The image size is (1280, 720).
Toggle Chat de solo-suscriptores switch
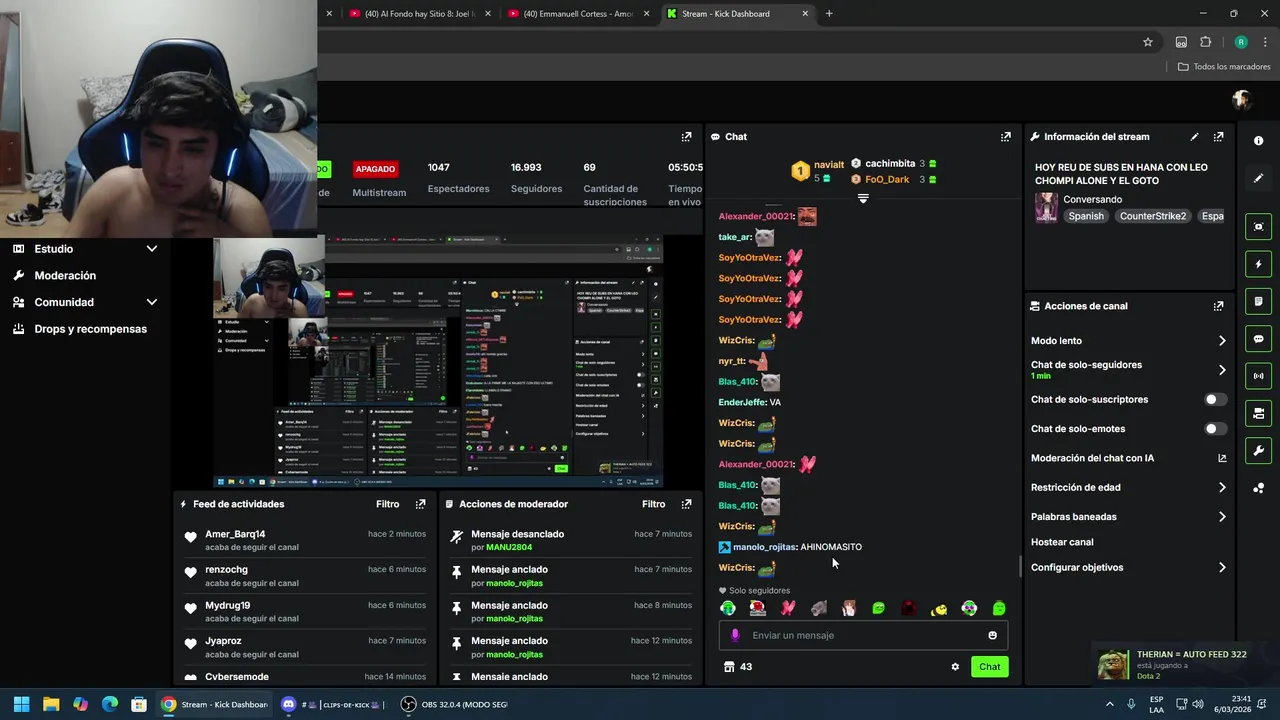coord(1214,399)
